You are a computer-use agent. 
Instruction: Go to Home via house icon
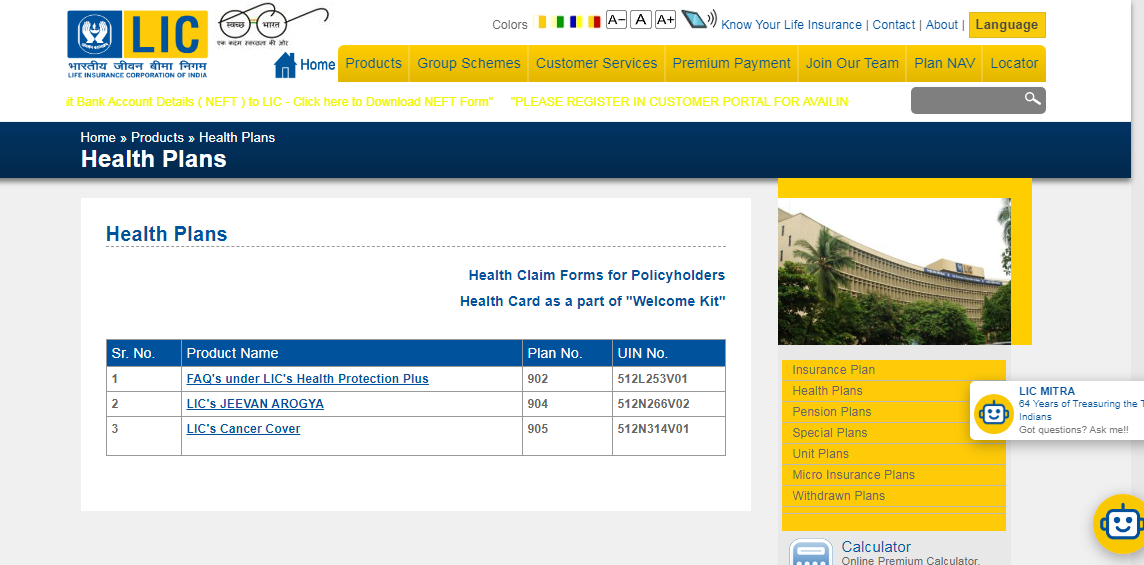(285, 65)
